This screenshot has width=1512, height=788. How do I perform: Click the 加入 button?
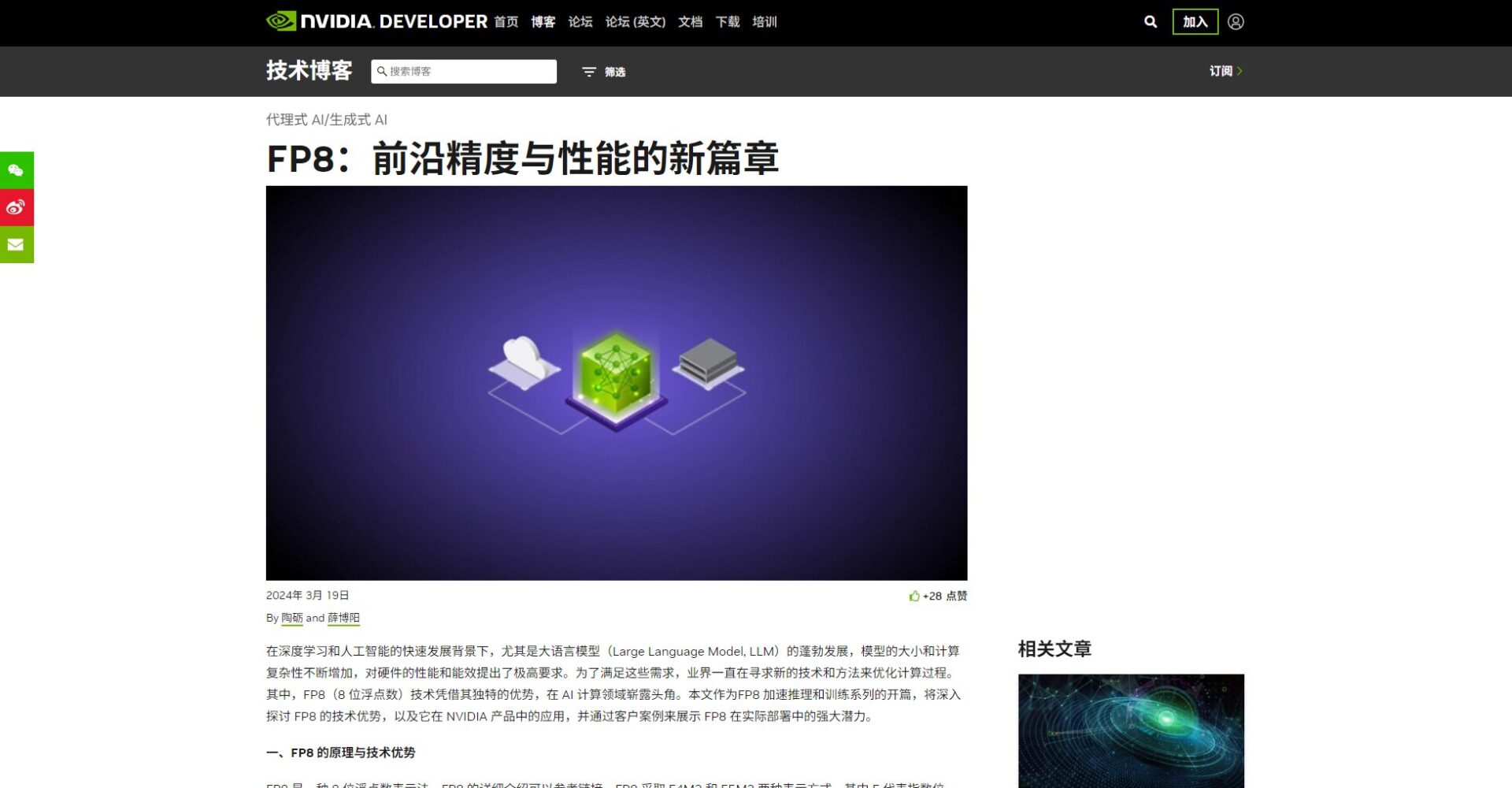click(x=1195, y=20)
